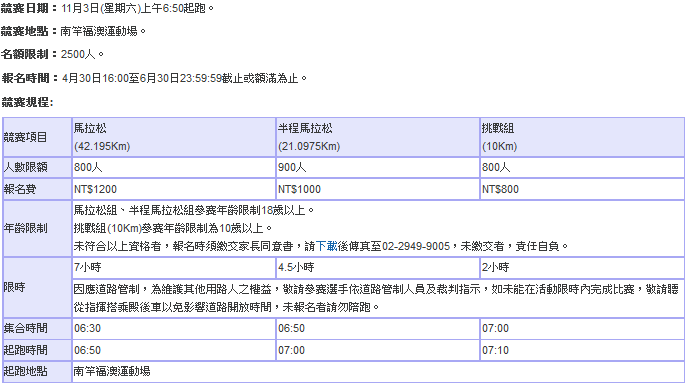Image resolution: width=689 pixels, height=387 pixels.
Task: Click the line about 10歲以上 age limit
Action: [x=173, y=228]
